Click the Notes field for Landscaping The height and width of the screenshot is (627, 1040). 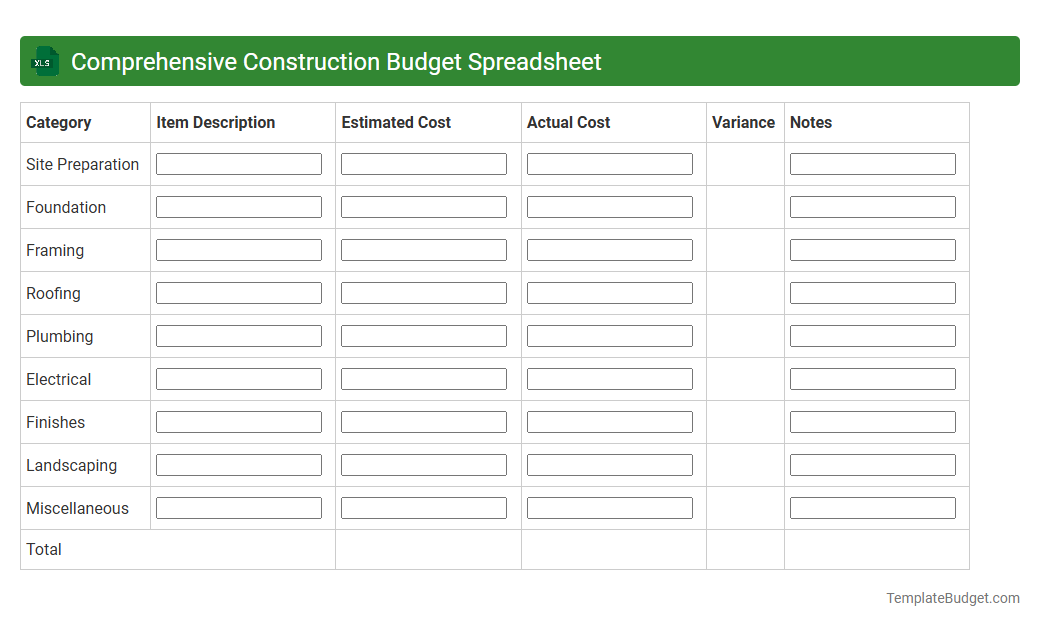point(873,464)
